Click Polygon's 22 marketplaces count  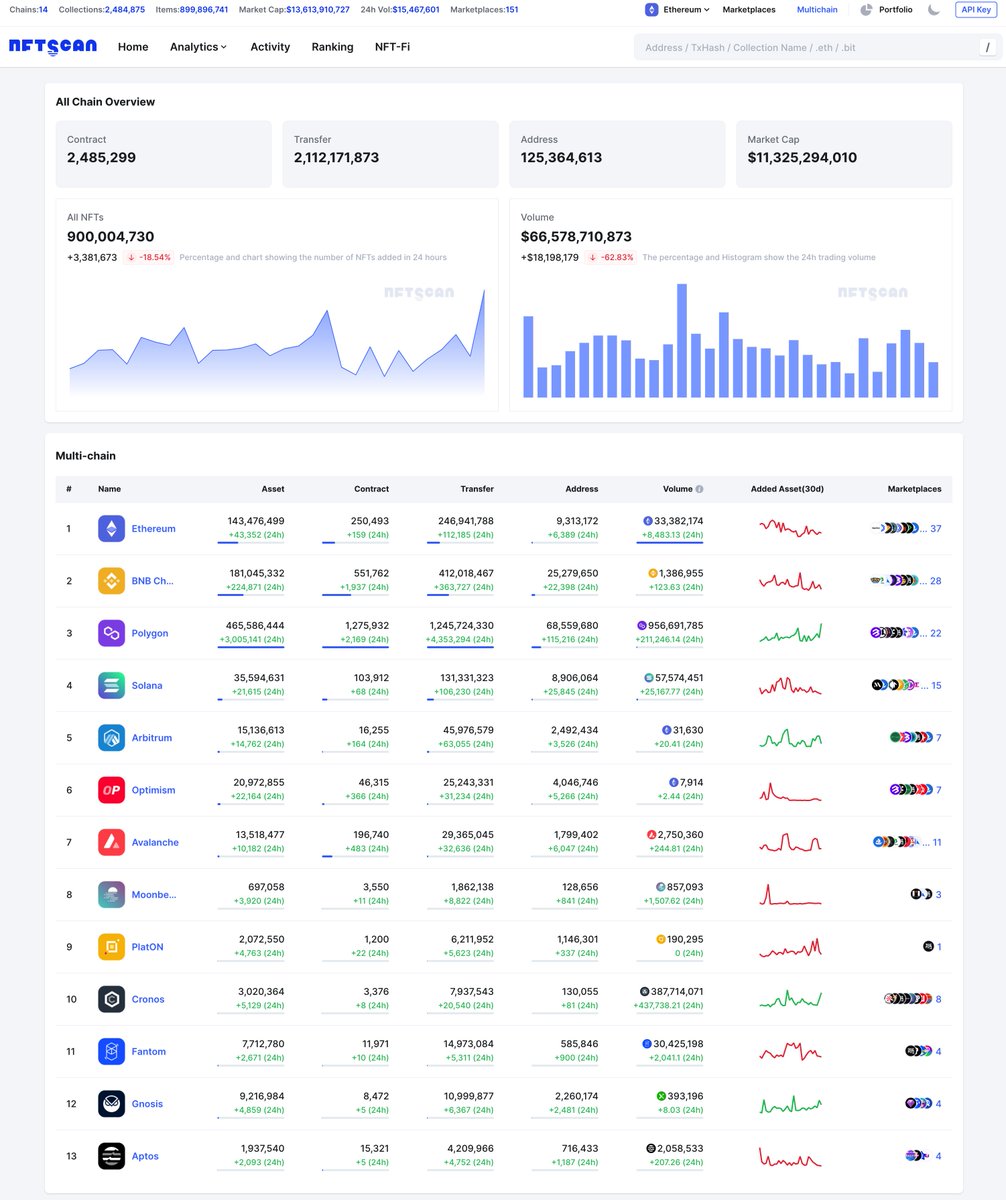point(936,633)
